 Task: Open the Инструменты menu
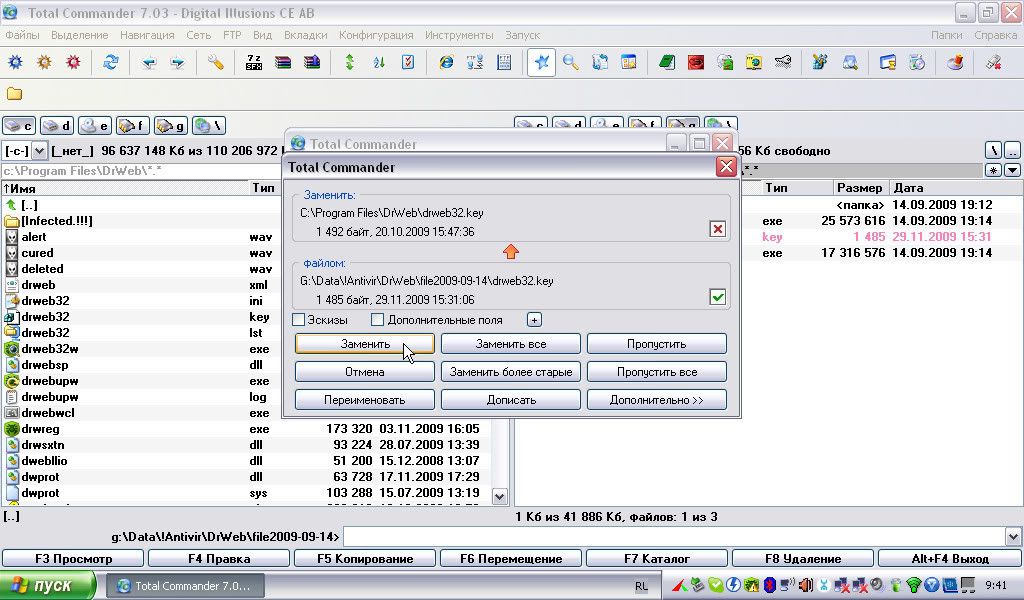(x=459, y=35)
